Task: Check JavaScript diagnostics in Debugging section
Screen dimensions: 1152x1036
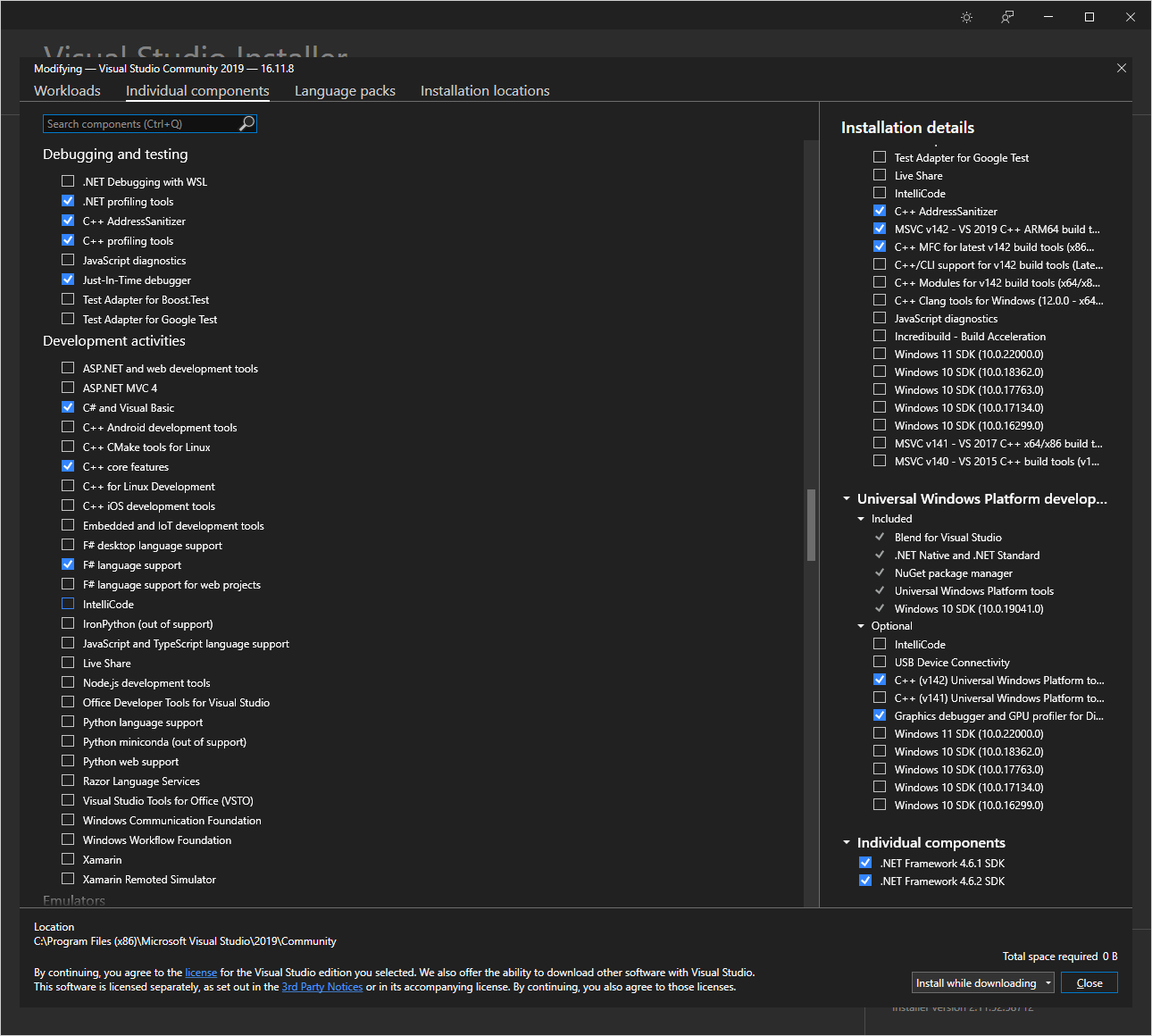Action: click(68, 260)
